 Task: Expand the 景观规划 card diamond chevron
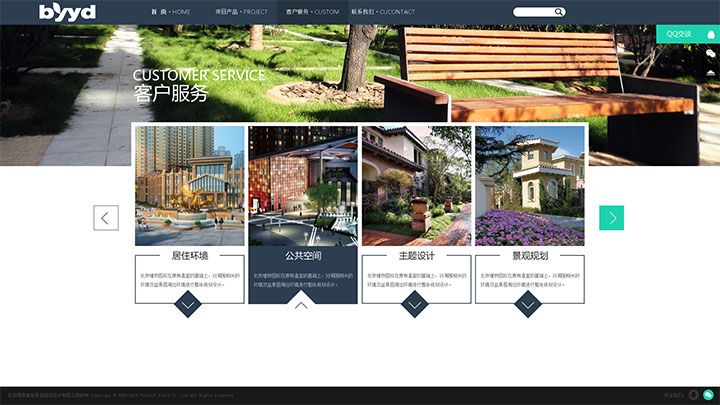(x=528, y=304)
